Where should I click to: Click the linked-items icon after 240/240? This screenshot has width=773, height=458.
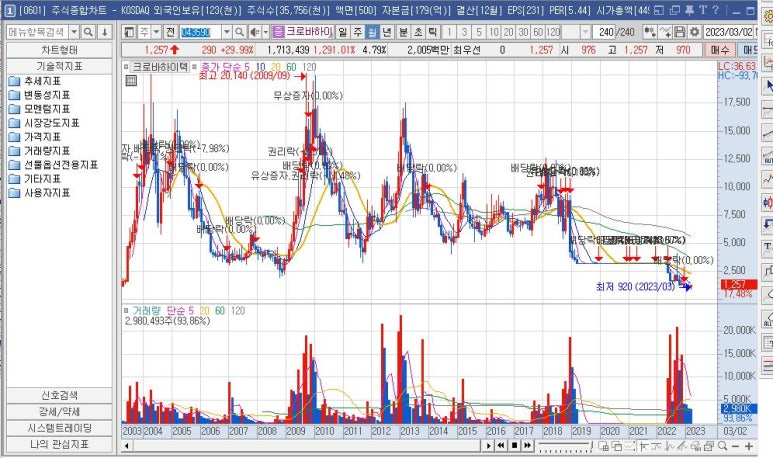[x=650, y=32]
